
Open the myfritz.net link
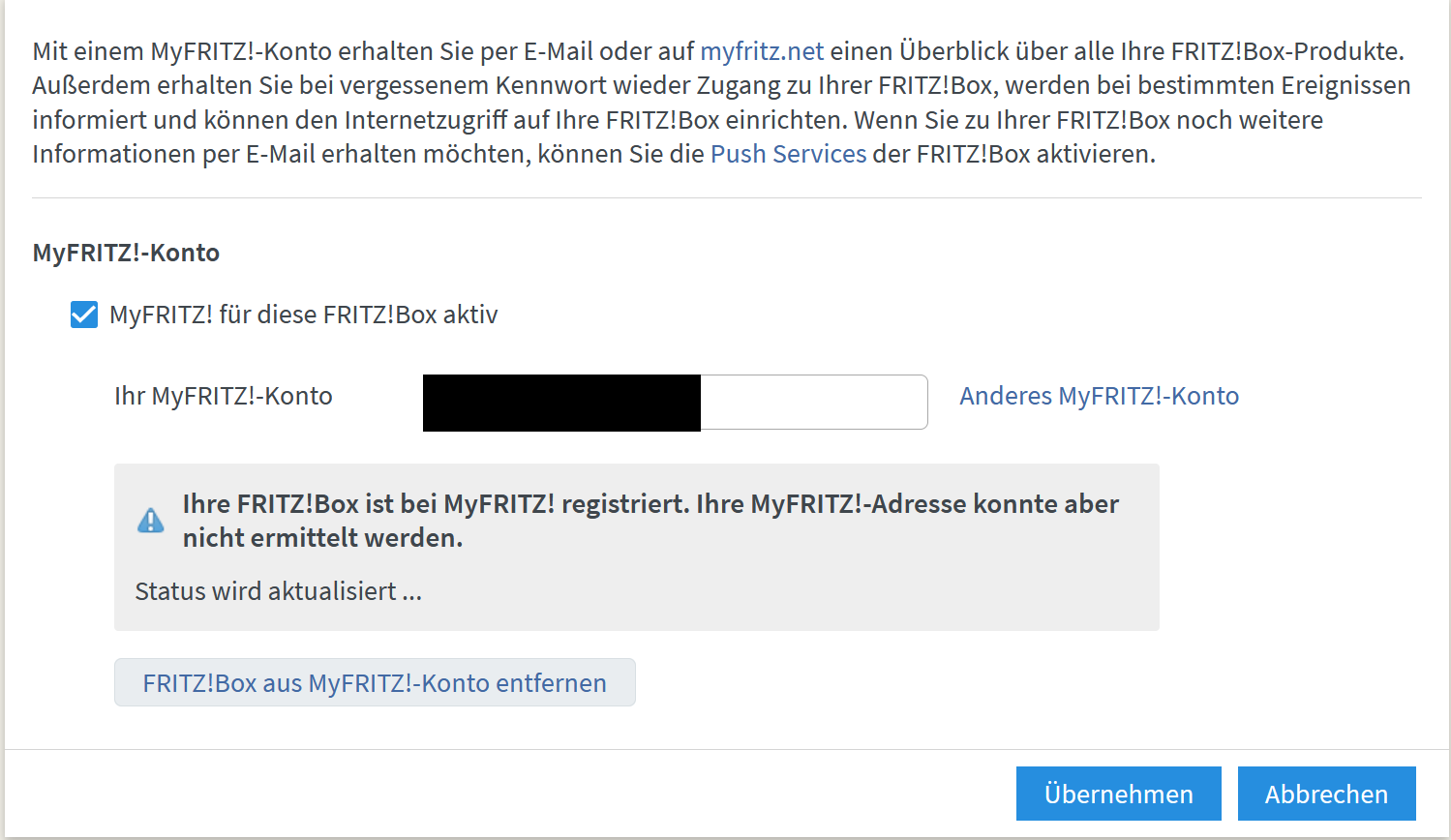pos(761,50)
